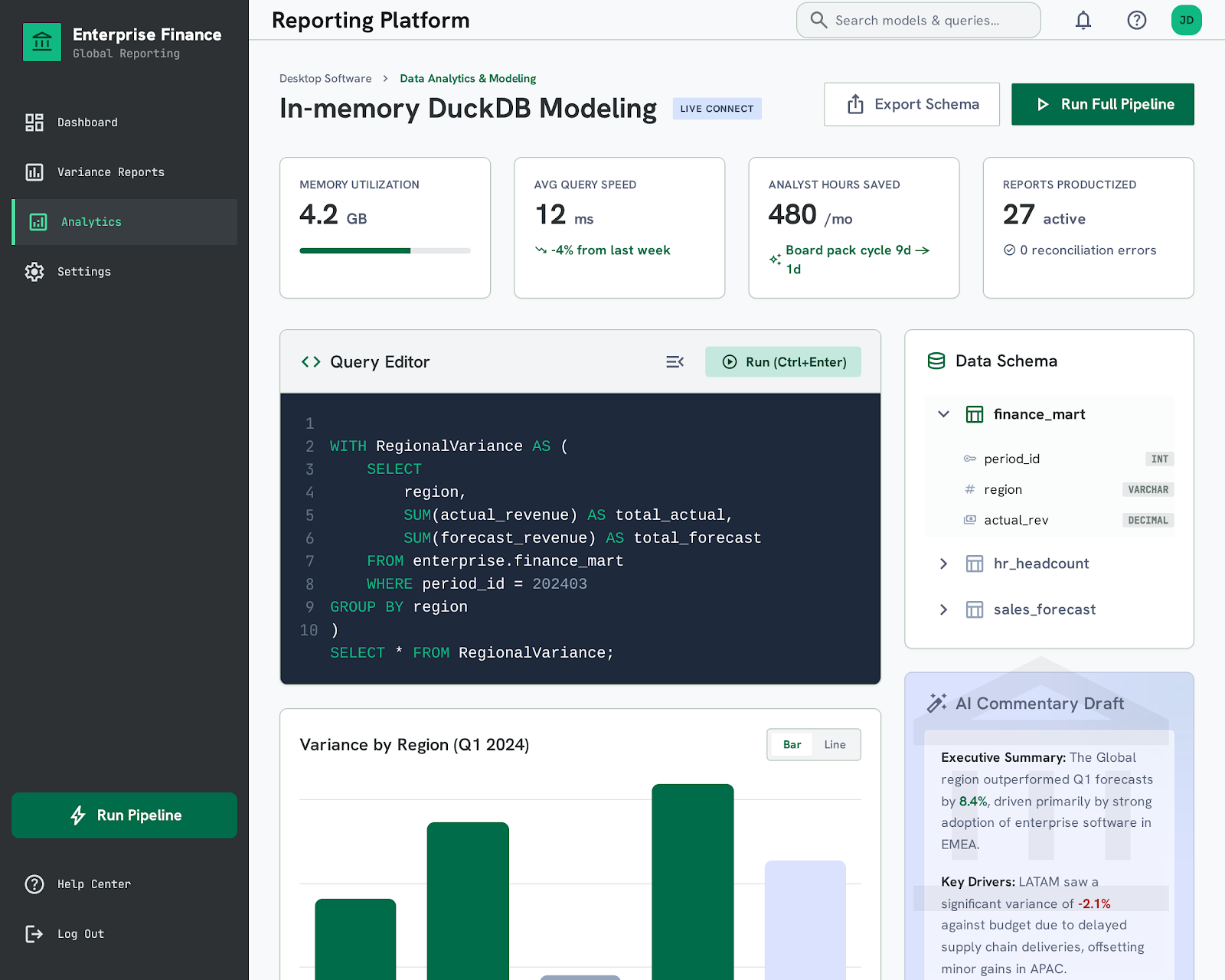Expand the hr_headcount table
Screen dimensions: 1225x980
click(944, 563)
